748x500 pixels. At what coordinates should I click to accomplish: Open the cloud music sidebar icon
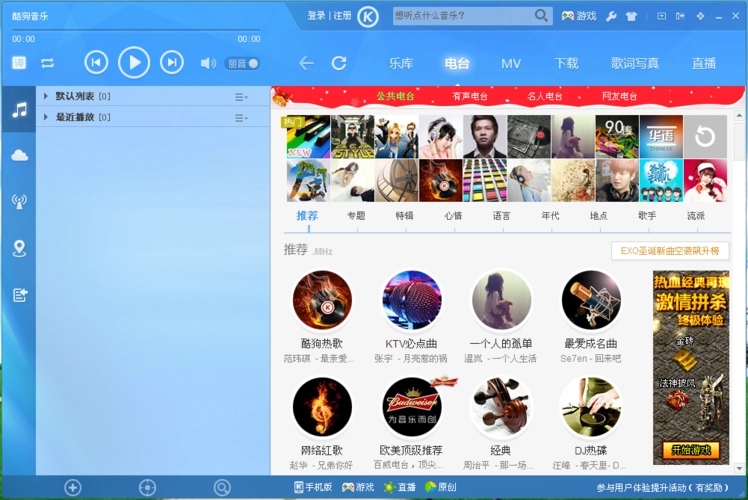(x=19, y=155)
